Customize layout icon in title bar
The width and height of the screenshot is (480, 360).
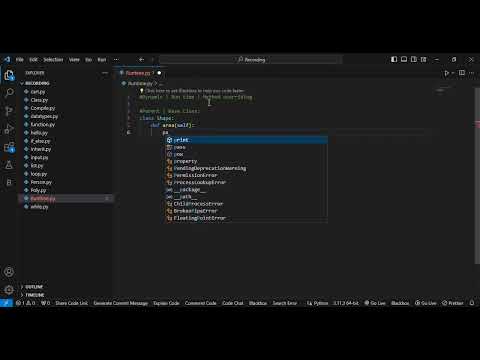pos(424,59)
